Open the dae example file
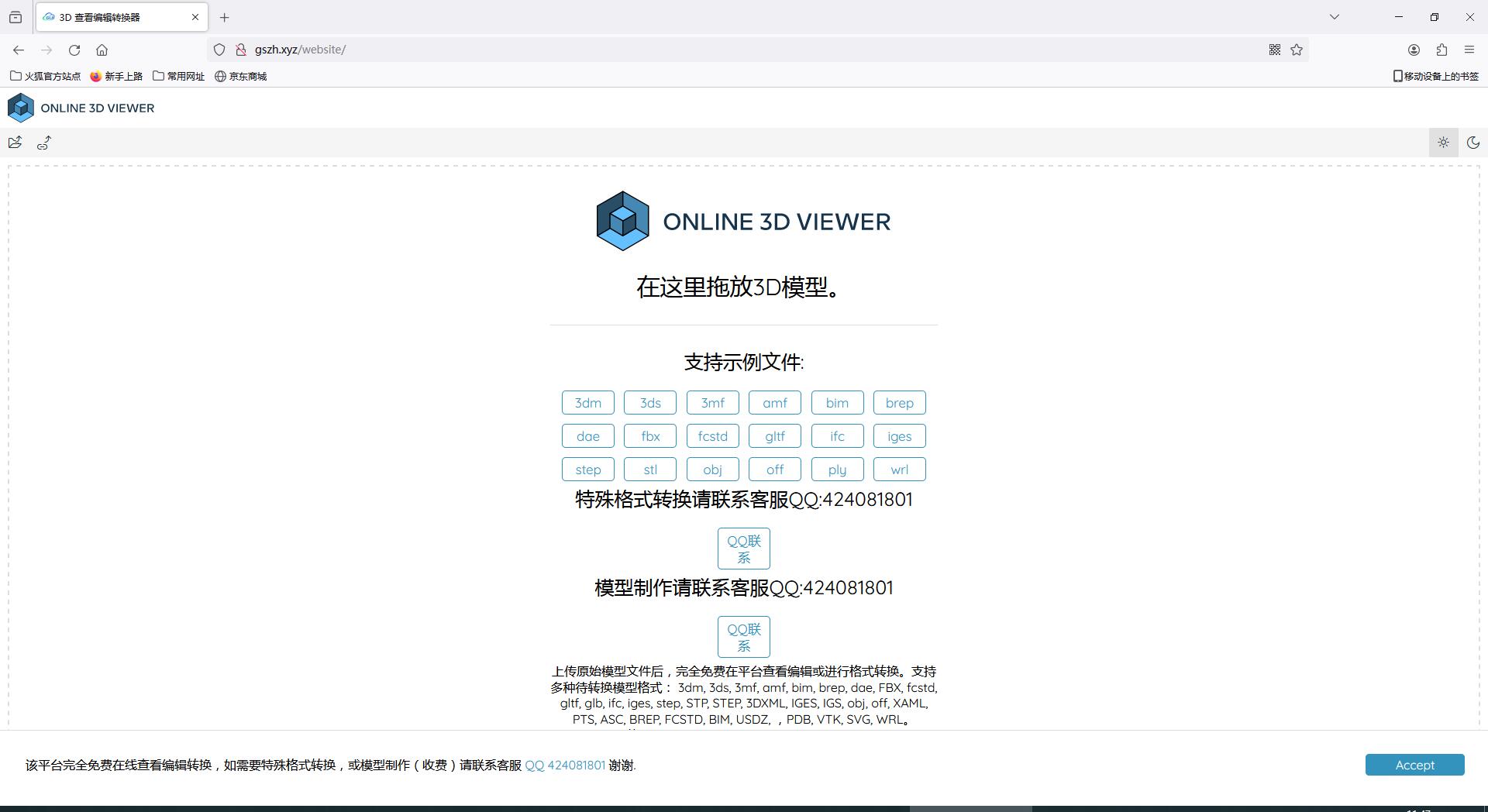Viewport: 1488px width, 812px height. tap(588, 436)
